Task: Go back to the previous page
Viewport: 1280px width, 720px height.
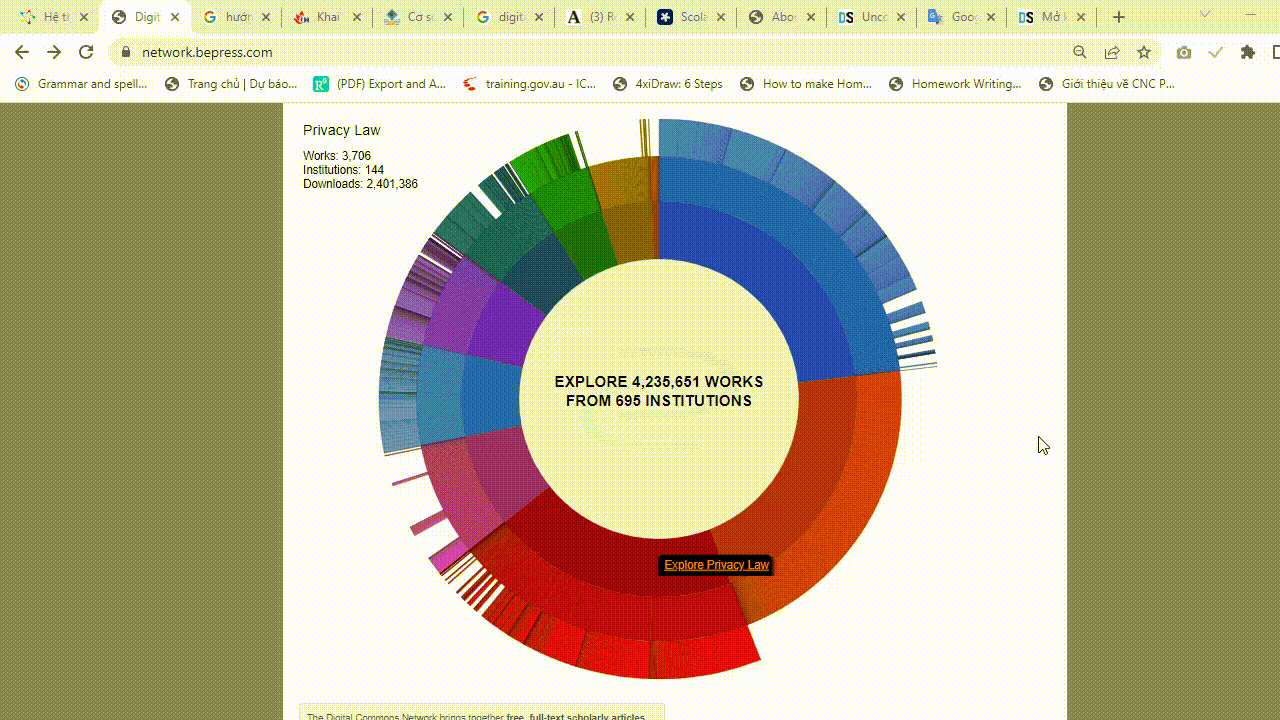Action: 22,52
